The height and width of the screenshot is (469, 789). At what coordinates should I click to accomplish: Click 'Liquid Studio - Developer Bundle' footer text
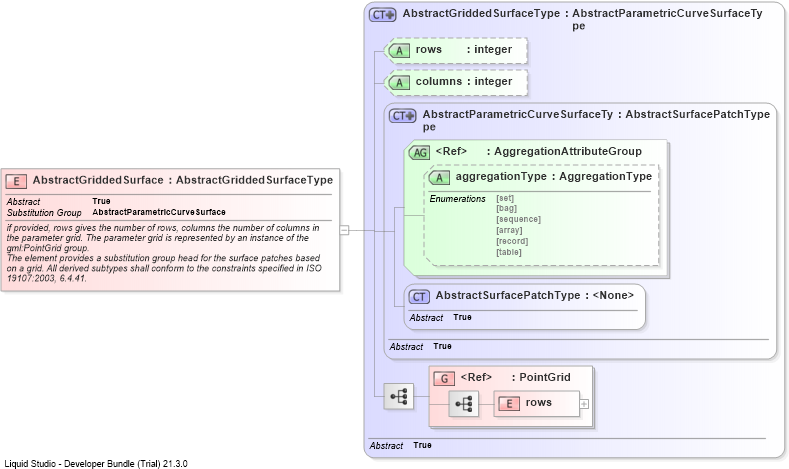tap(96, 463)
